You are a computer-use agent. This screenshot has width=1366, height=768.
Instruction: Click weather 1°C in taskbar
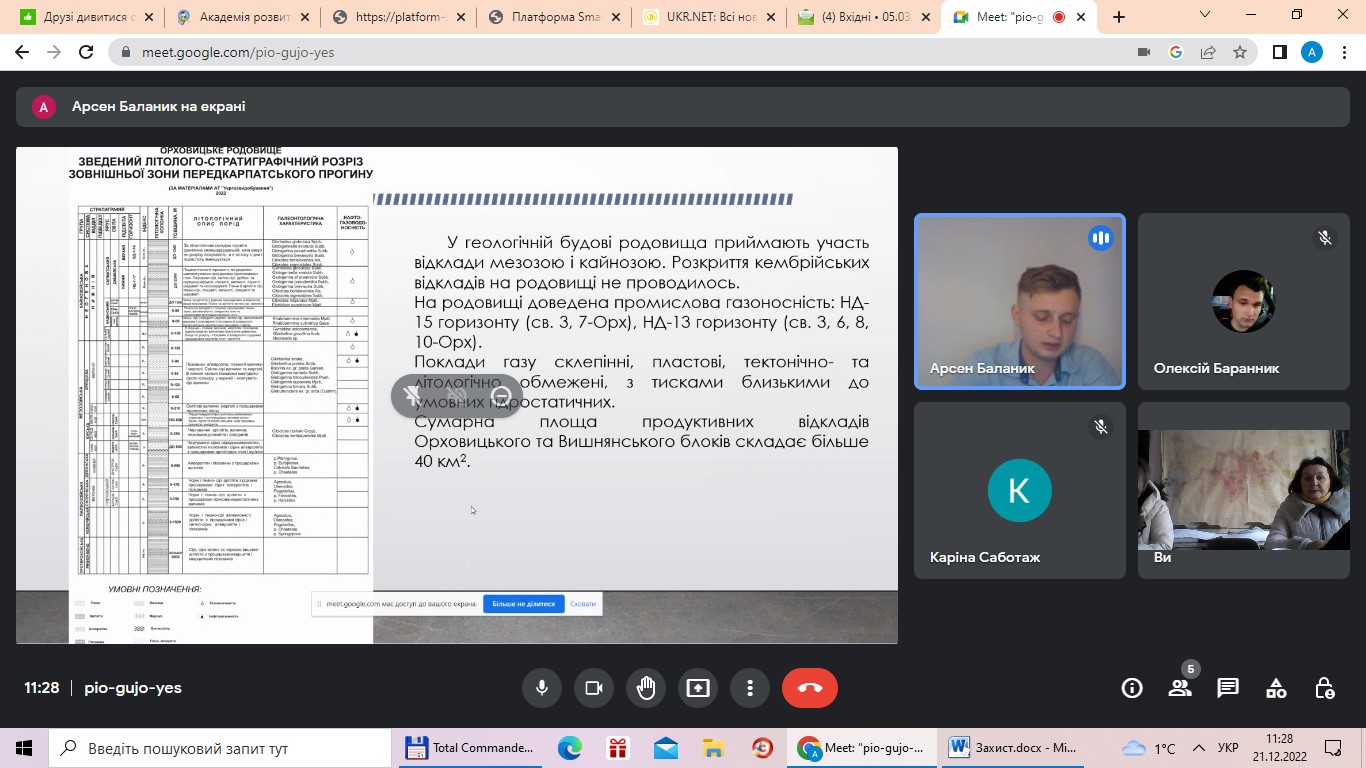[x=1149, y=748]
